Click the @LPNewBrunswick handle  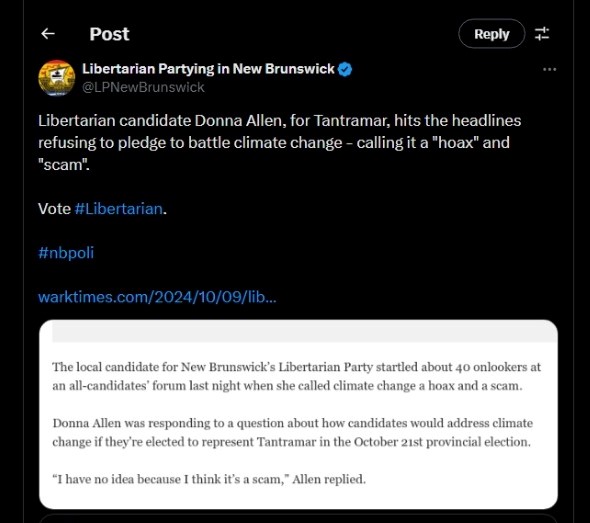143,87
